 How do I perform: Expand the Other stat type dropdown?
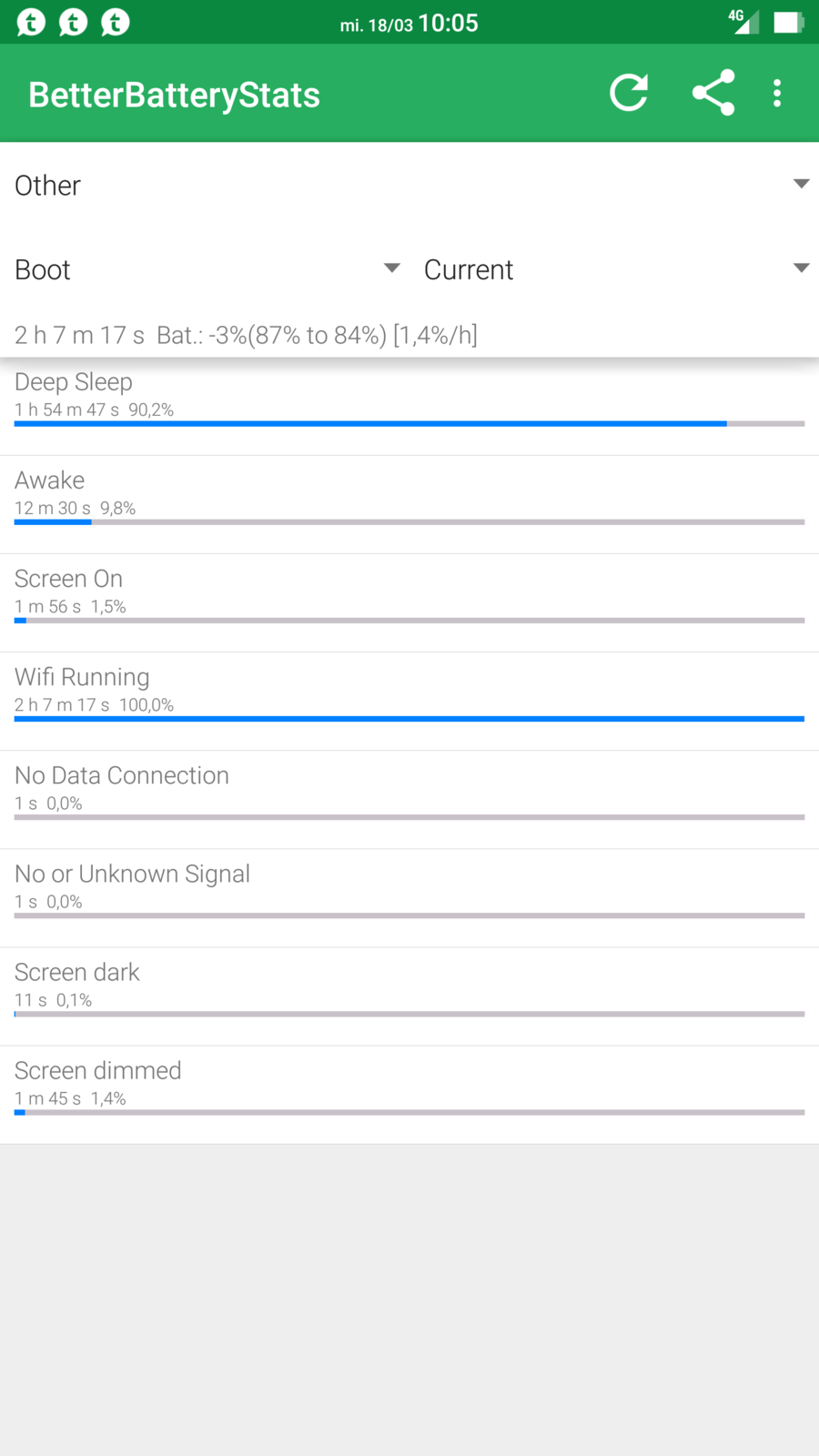tap(409, 185)
